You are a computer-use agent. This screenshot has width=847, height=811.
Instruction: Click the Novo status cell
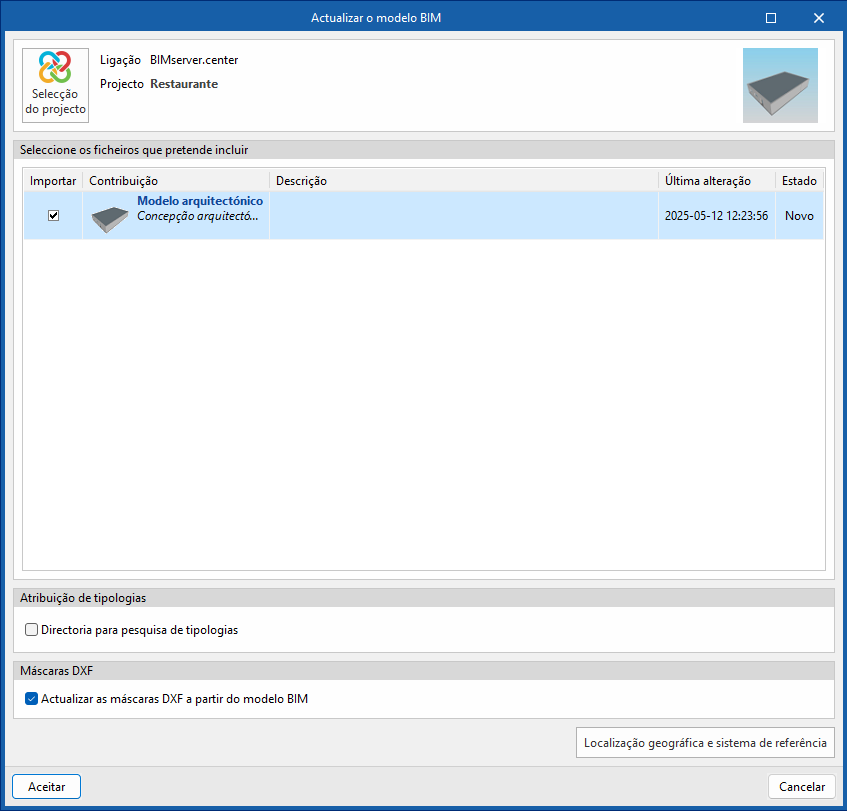(799, 216)
